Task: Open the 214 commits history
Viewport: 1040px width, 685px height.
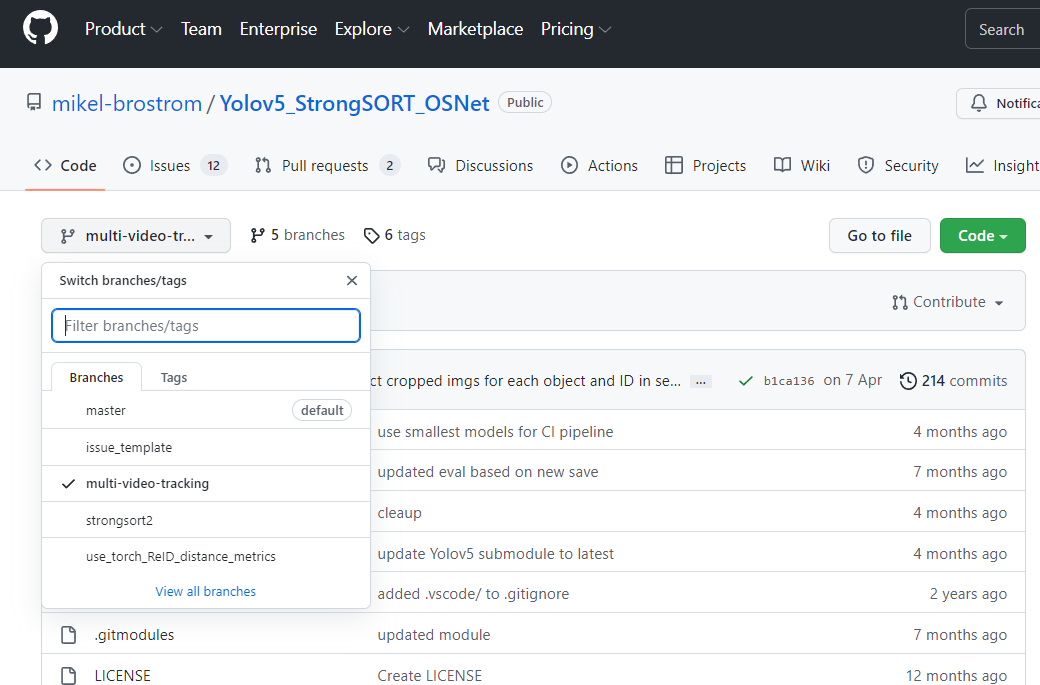Action: tap(953, 381)
